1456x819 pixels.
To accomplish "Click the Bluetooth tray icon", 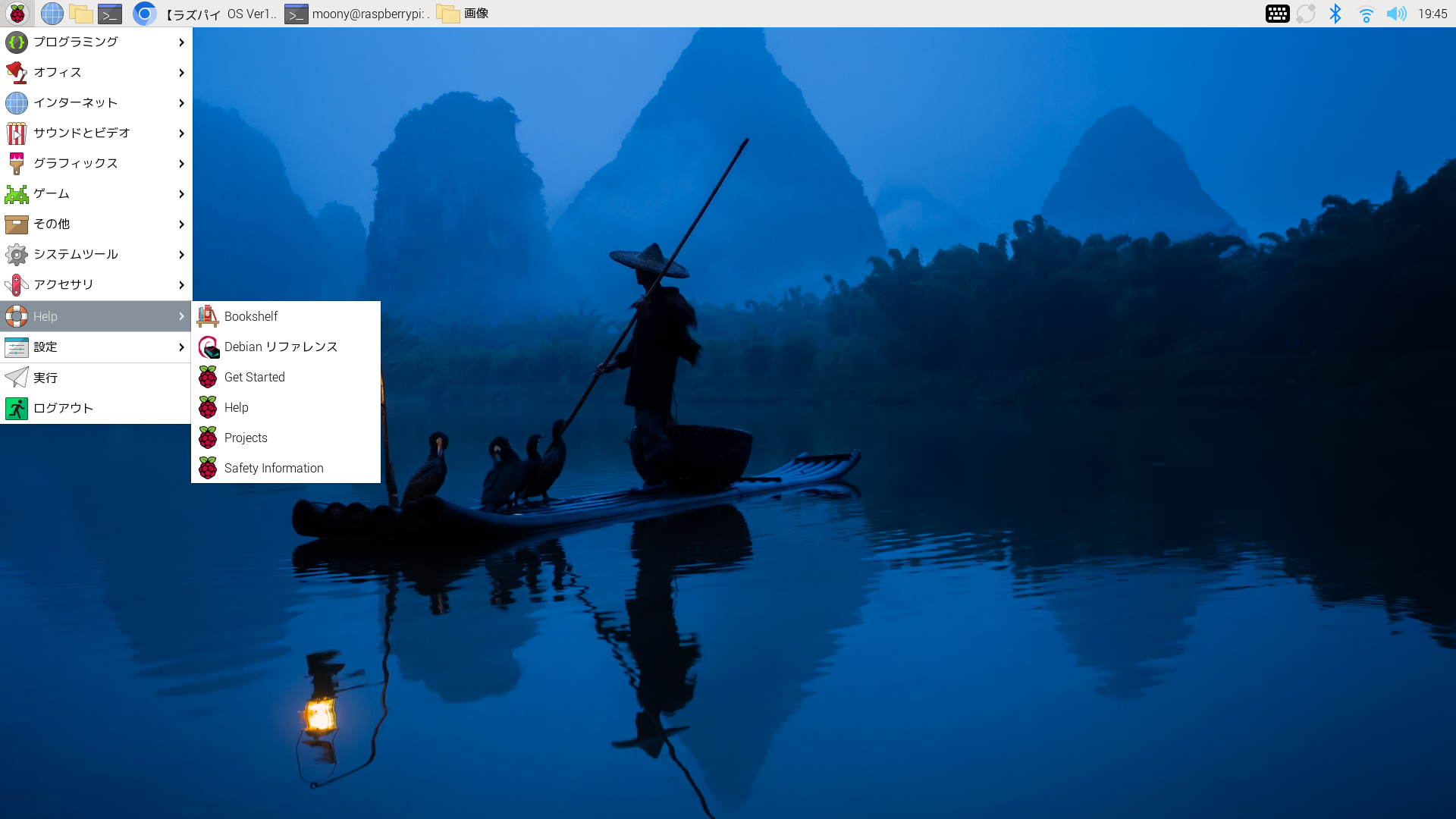I will pos(1335,14).
